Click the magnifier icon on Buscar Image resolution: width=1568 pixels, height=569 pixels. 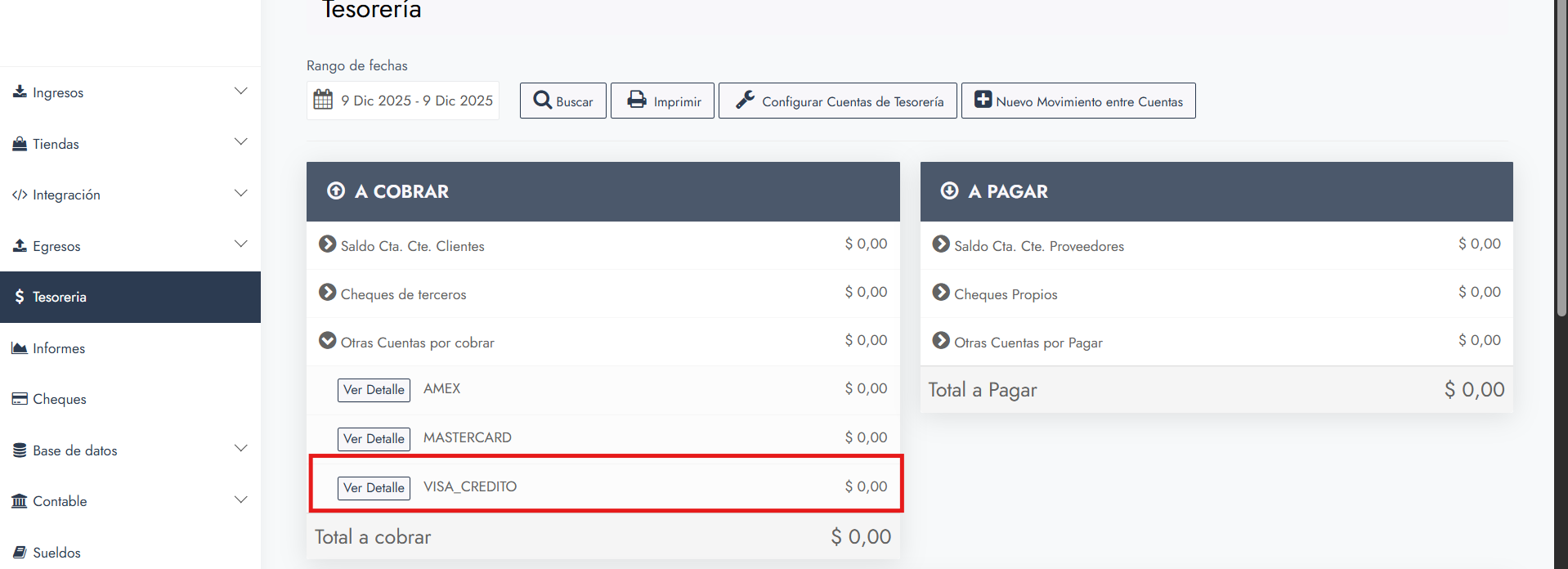pyautogui.click(x=542, y=100)
